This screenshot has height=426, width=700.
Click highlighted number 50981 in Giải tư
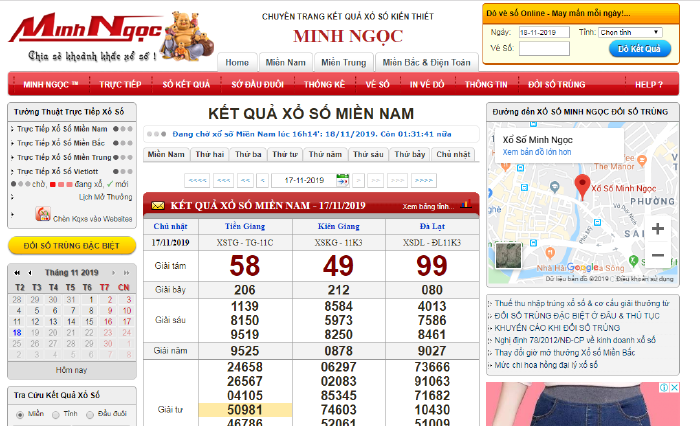click(x=245, y=410)
